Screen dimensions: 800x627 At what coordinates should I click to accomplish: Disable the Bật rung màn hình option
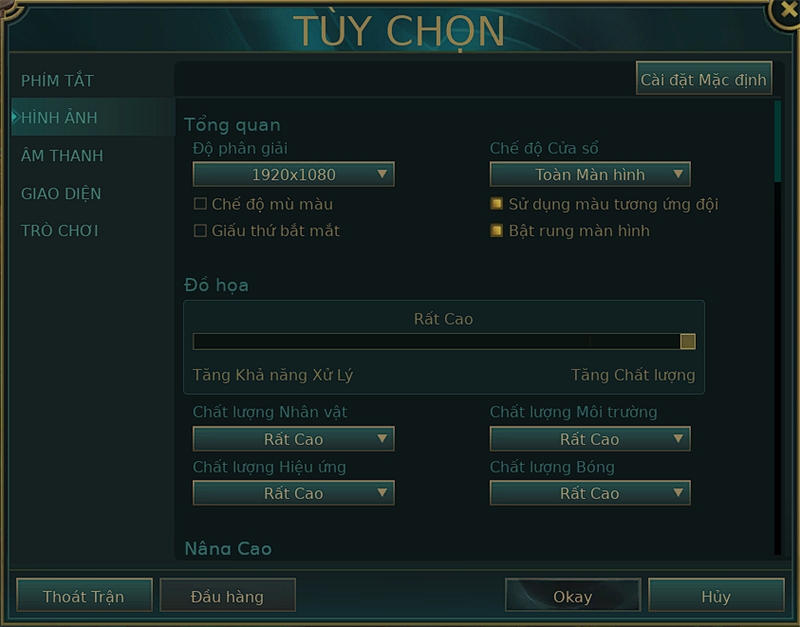tap(497, 230)
